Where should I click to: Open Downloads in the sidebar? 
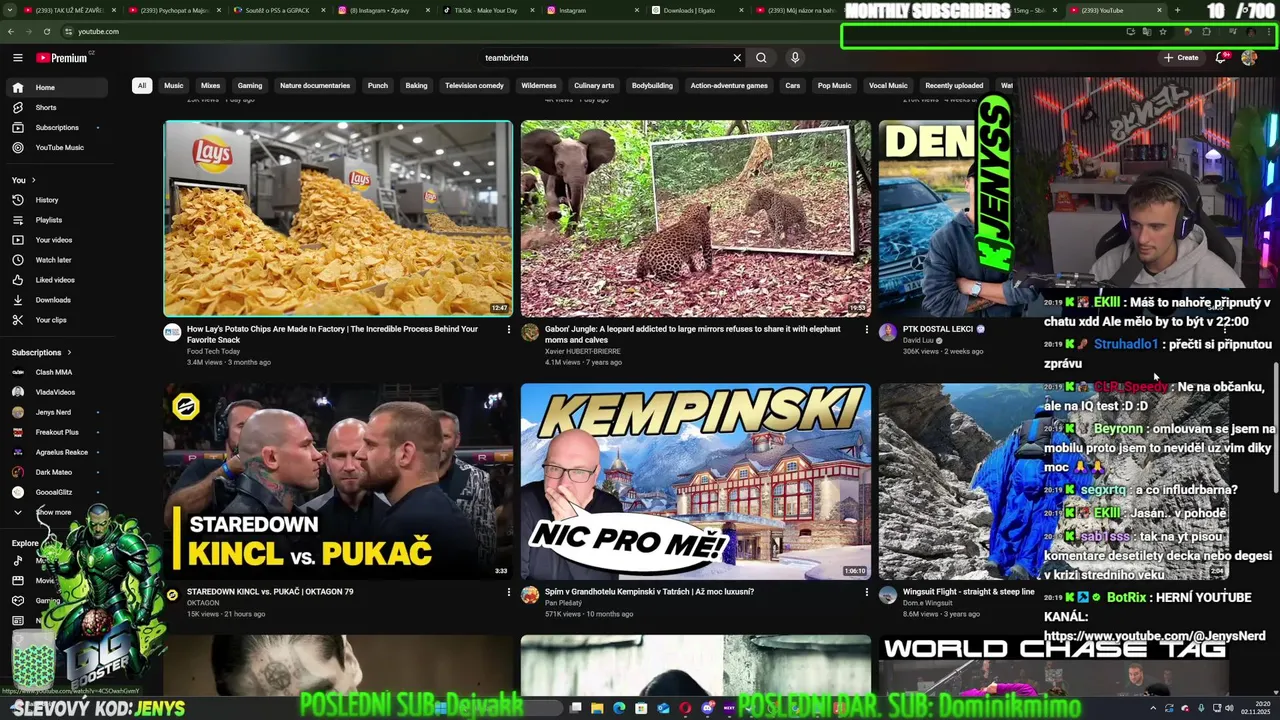(57, 300)
